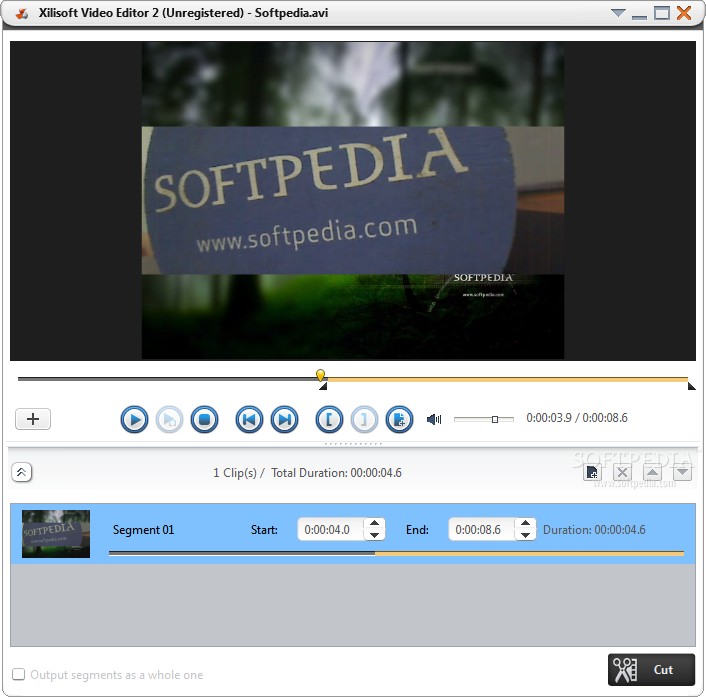Click the video preview area
Image resolution: width=706 pixels, height=697 pixels.
pos(353,201)
